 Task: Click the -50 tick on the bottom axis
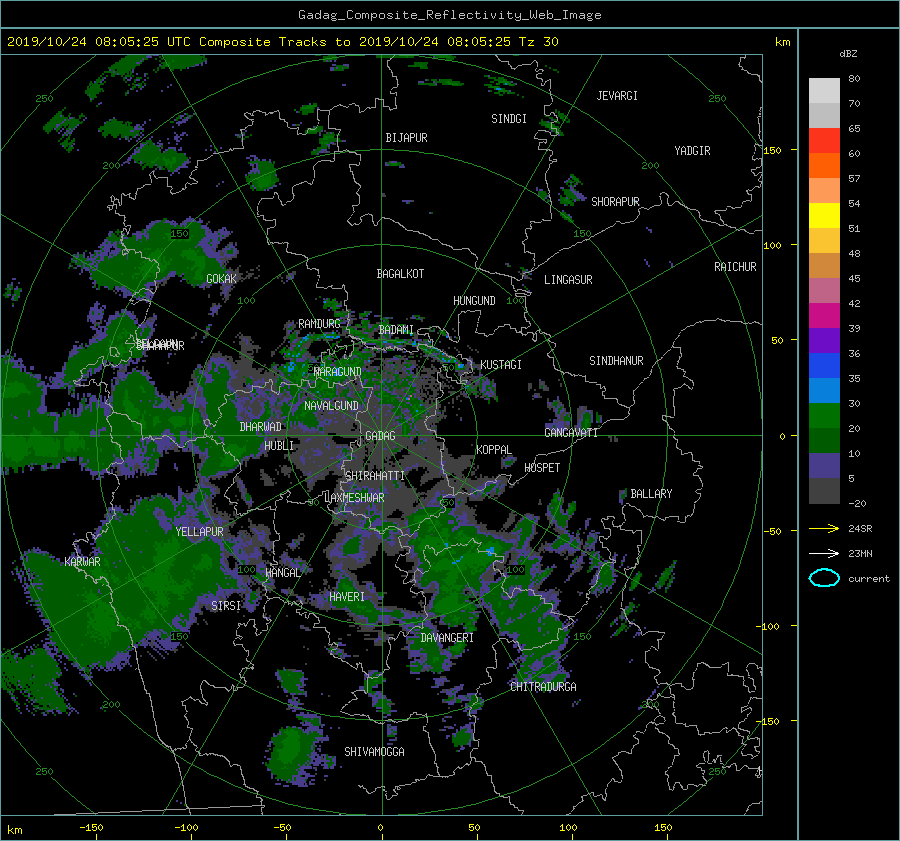click(282, 828)
